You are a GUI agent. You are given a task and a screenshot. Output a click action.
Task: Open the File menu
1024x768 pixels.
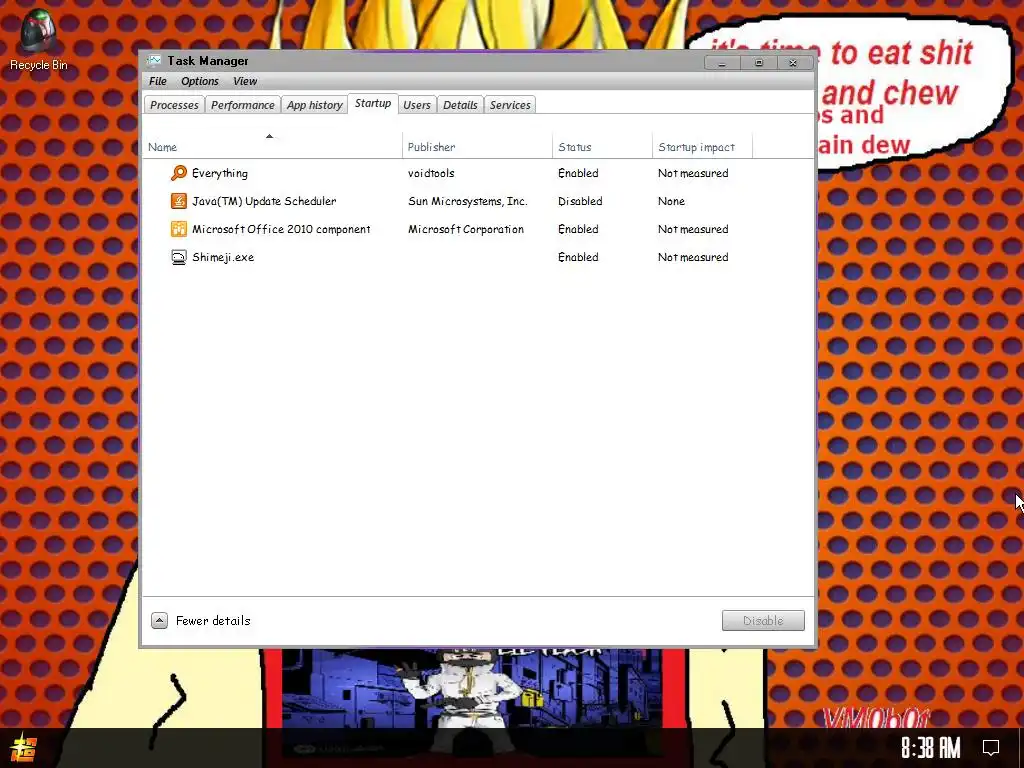point(157,81)
